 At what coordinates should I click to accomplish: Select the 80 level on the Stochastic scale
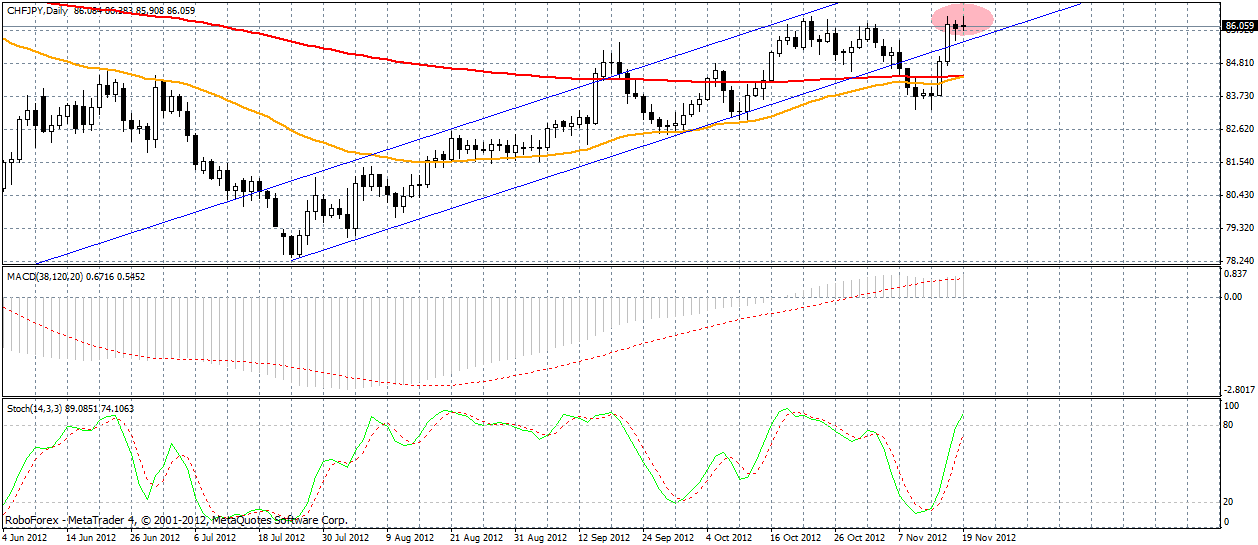click(1230, 425)
